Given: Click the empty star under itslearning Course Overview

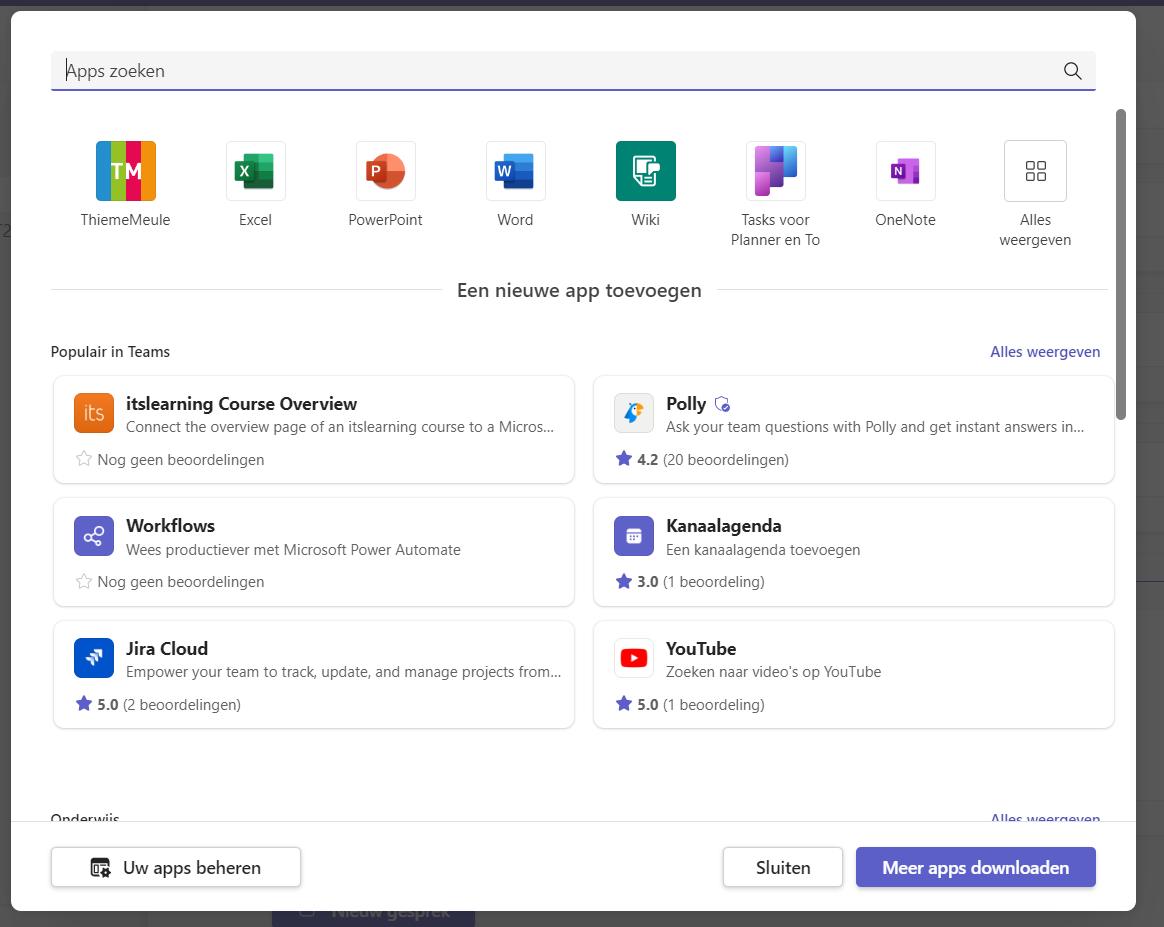Looking at the screenshot, I should (84, 459).
